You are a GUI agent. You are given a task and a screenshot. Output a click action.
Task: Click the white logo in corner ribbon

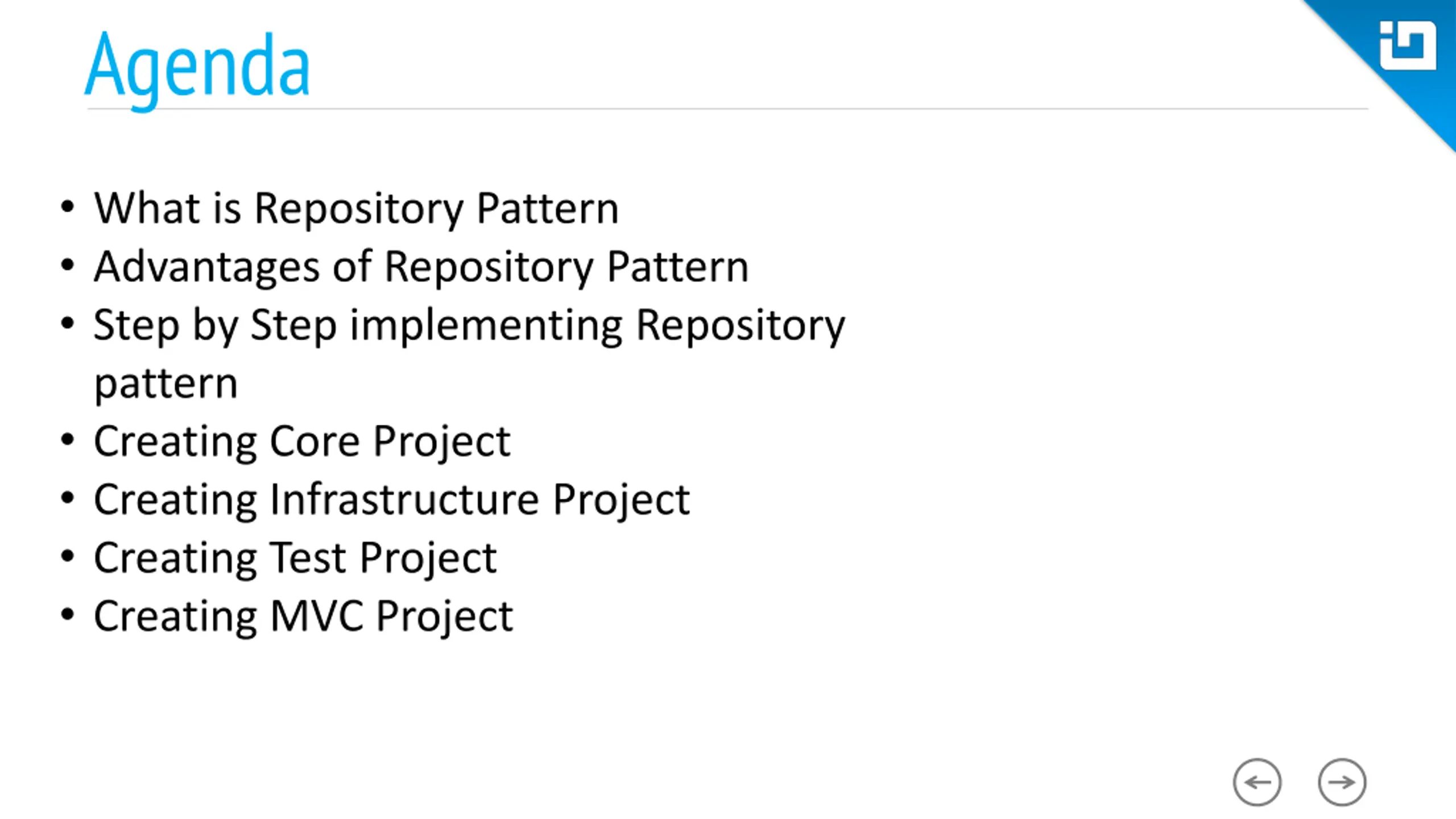click(1408, 45)
